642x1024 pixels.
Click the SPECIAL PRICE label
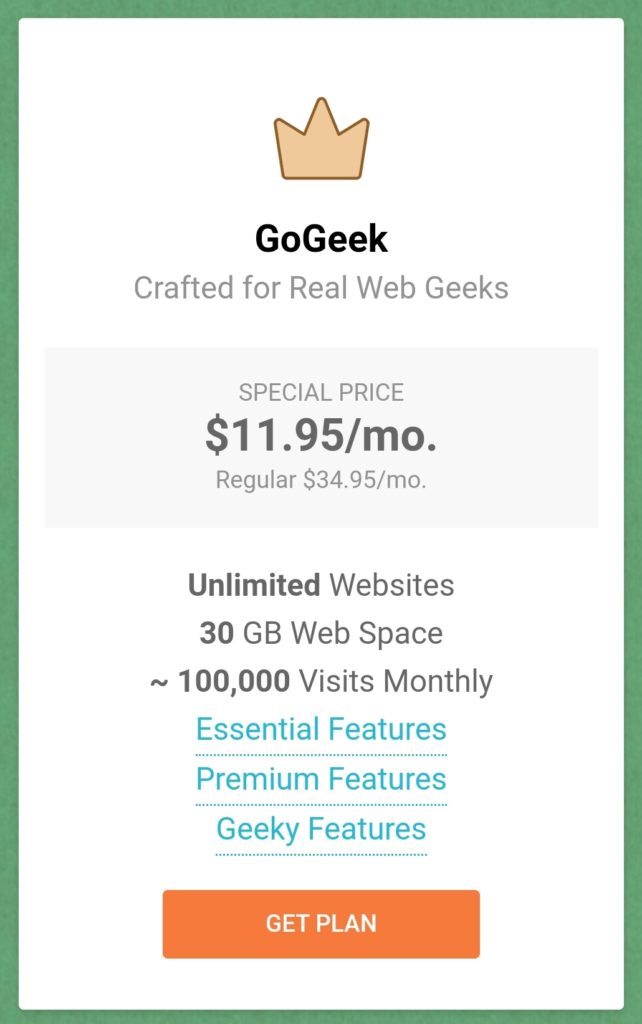tap(321, 392)
